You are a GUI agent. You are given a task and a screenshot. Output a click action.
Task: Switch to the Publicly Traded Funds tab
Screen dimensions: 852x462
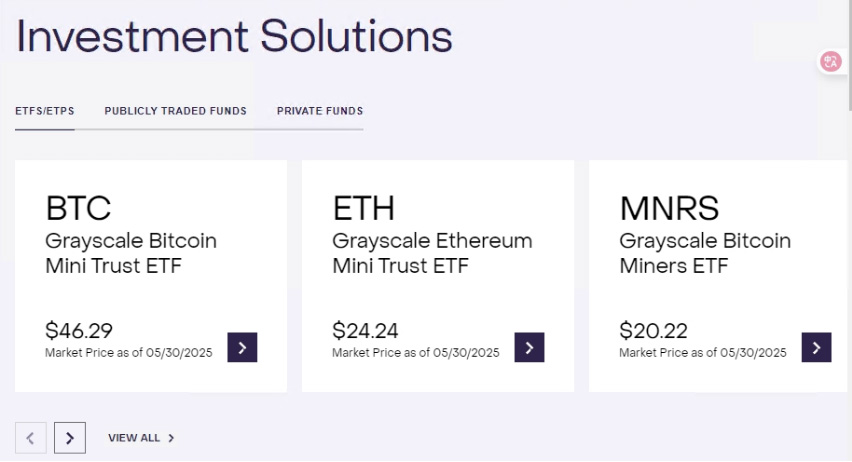point(175,111)
